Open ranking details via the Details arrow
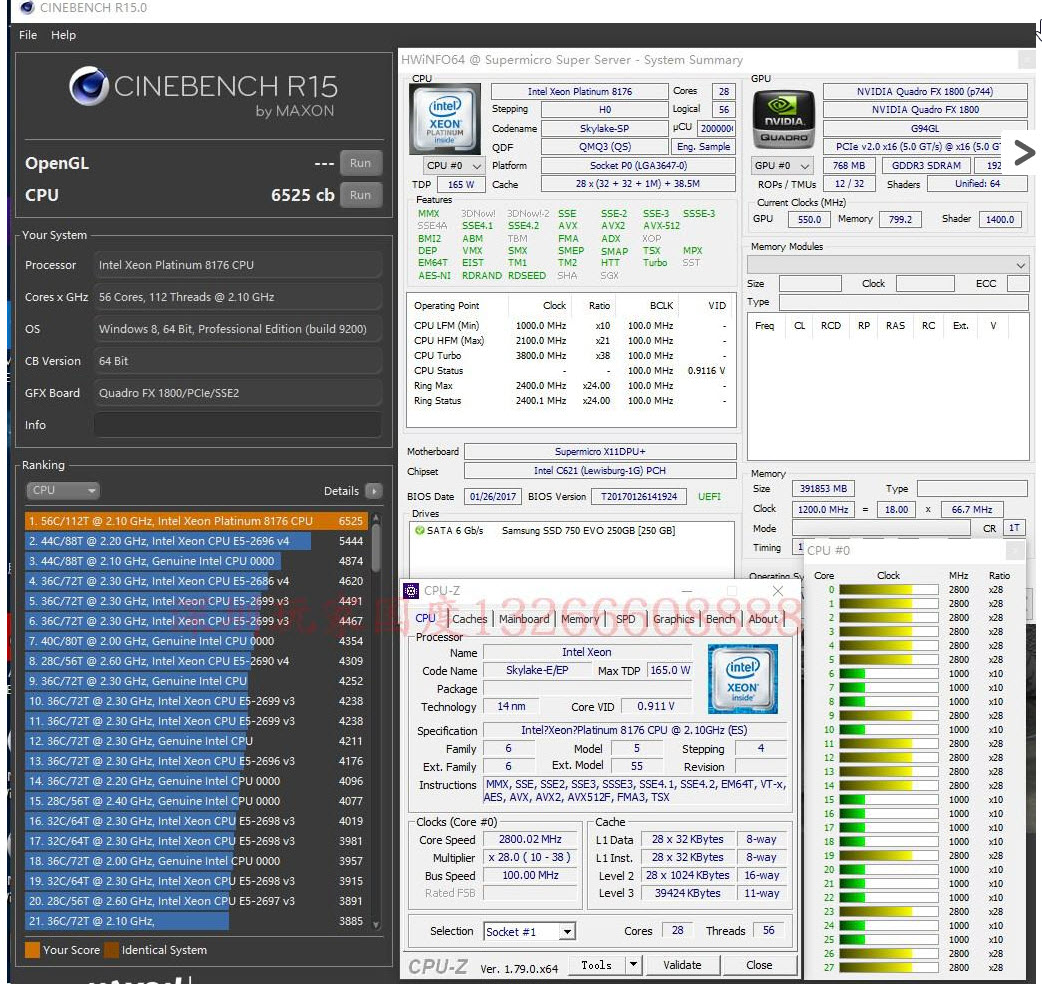The height and width of the screenshot is (993, 1042). point(372,491)
